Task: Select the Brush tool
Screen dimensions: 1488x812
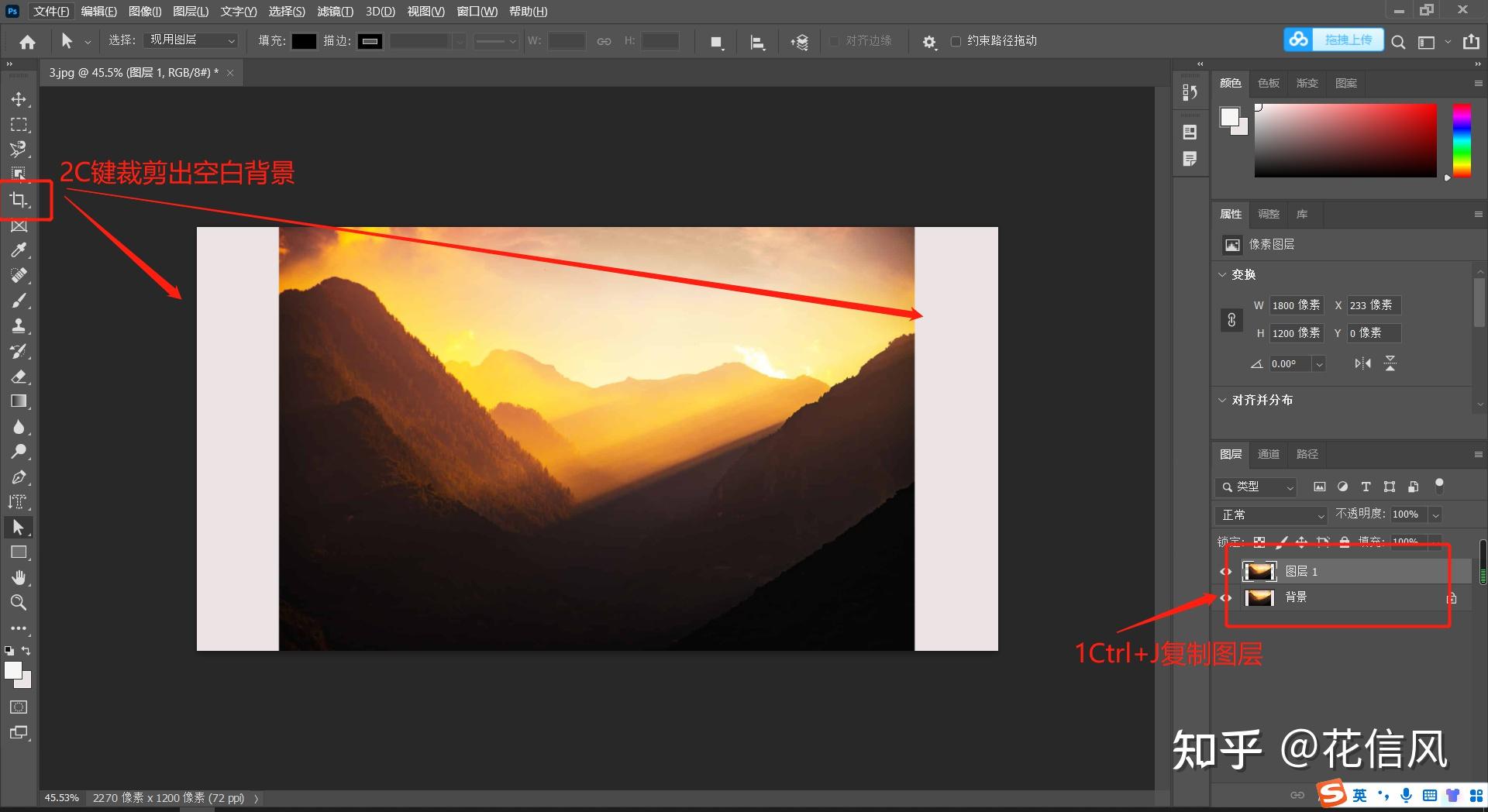Action: pyautogui.click(x=19, y=301)
